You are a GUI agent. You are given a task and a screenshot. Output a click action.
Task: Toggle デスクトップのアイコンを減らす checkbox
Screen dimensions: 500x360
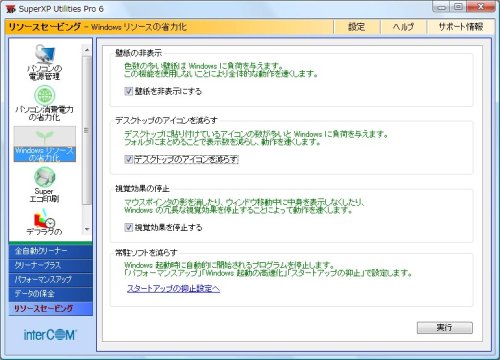[128, 159]
